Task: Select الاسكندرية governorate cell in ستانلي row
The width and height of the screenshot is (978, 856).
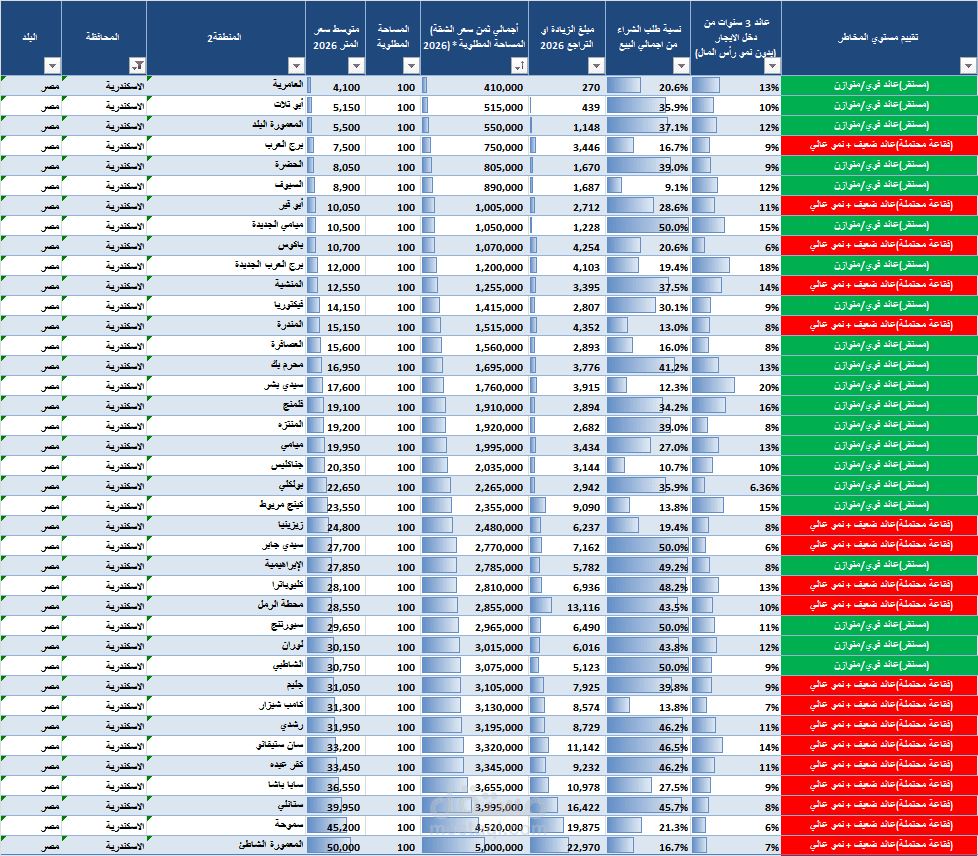Action: click(x=104, y=806)
